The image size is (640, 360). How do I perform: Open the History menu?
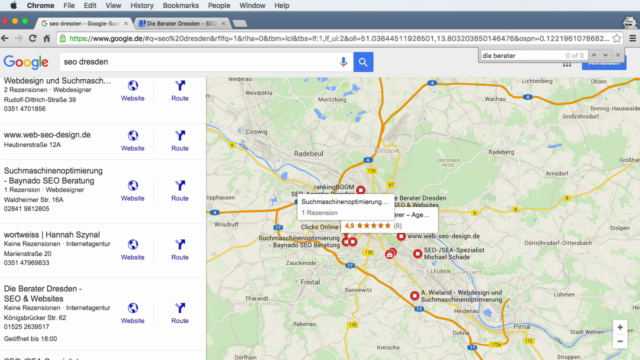click(x=142, y=5)
